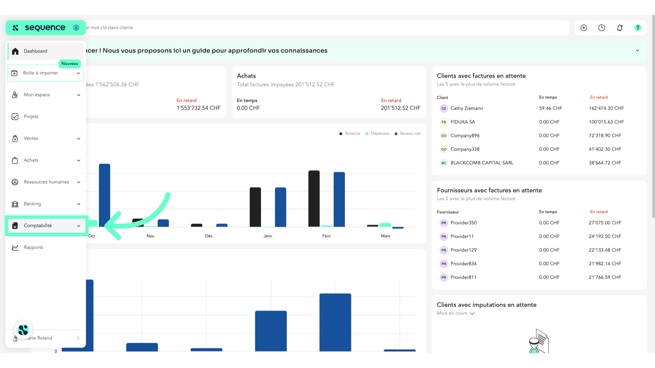This screenshot has height=368, width=655.
Task: Click the page vertical scrollbar
Action: coord(652,117)
